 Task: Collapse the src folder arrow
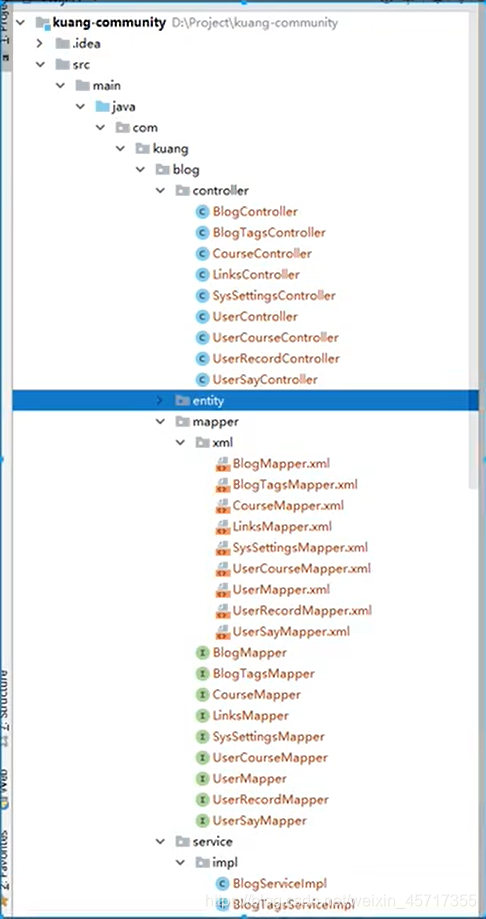coord(40,64)
